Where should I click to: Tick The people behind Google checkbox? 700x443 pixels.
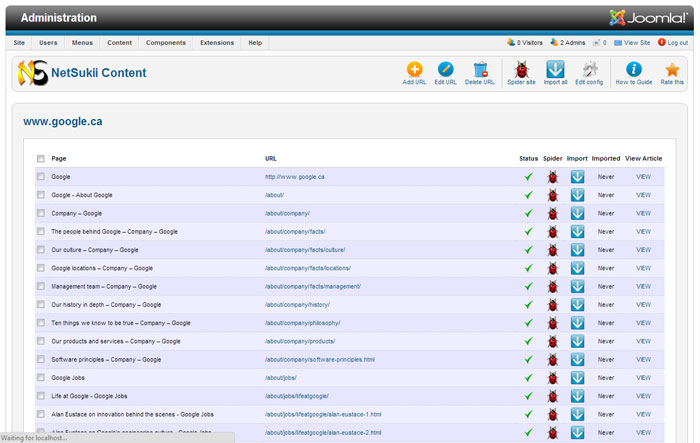(x=41, y=231)
